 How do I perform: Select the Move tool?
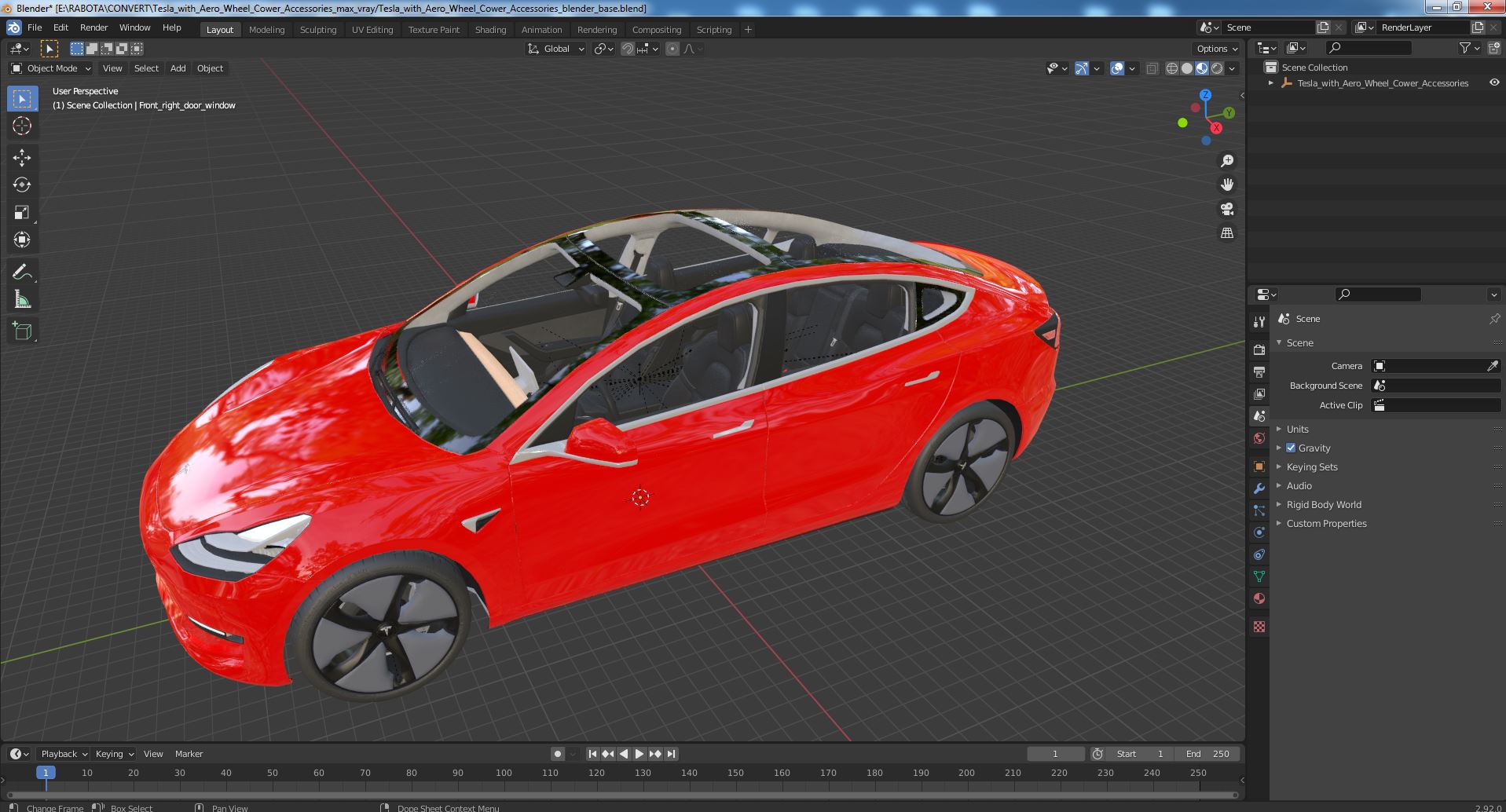pyautogui.click(x=22, y=158)
